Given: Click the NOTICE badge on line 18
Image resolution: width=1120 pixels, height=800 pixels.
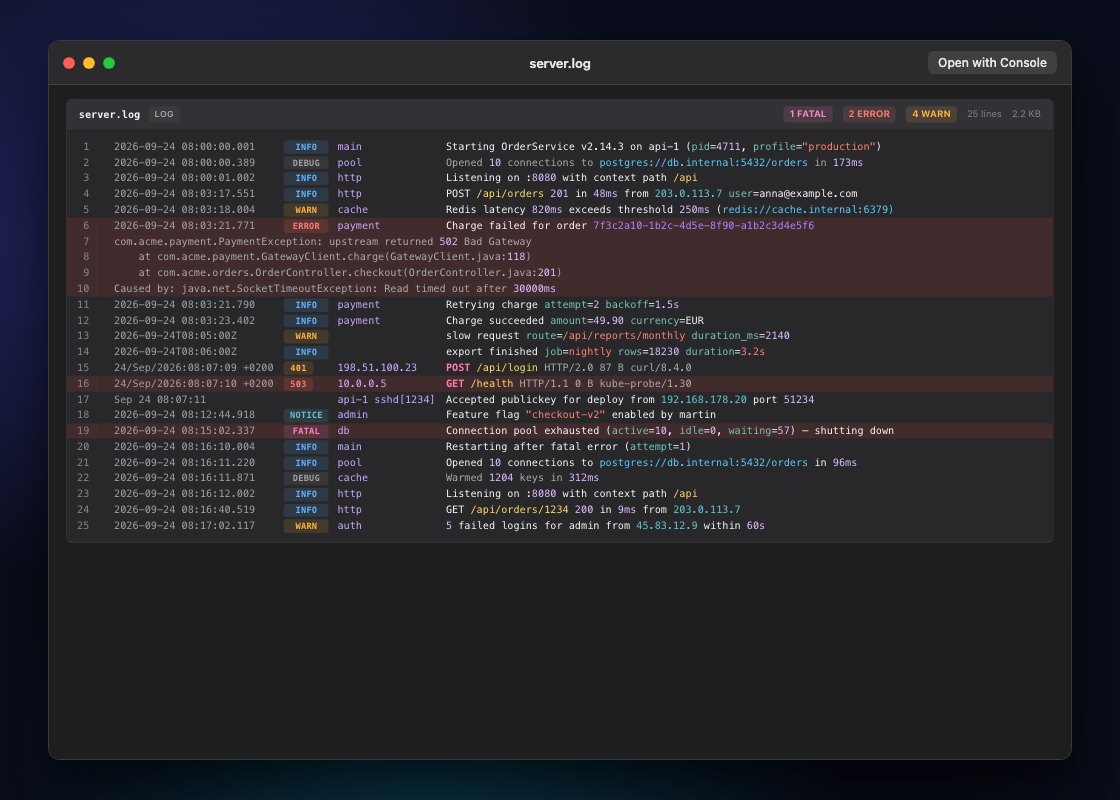Looking at the screenshot, I should (306, 415).
